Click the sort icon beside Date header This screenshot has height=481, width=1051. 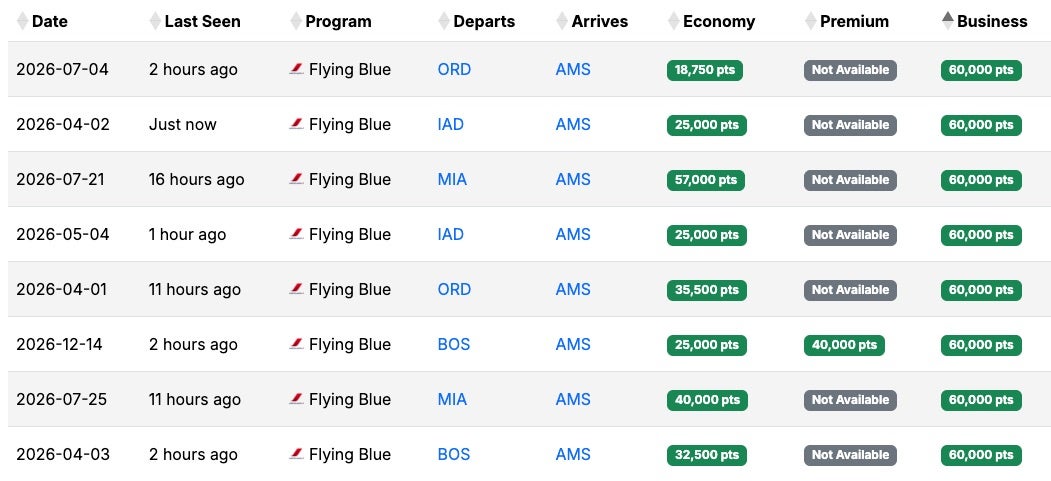tap(23, 21)
